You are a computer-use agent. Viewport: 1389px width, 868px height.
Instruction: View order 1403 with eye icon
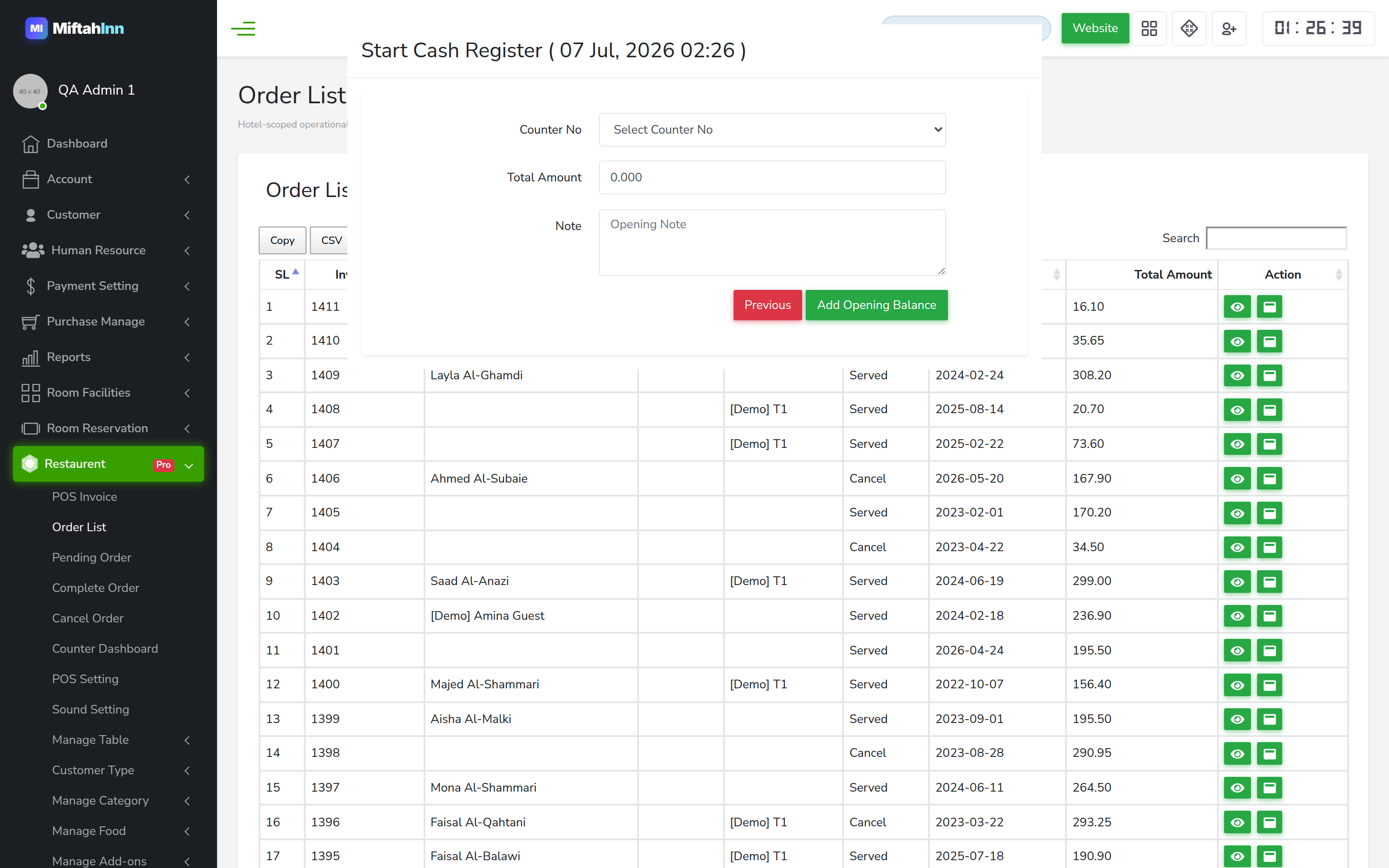(x=1237, y=582)
